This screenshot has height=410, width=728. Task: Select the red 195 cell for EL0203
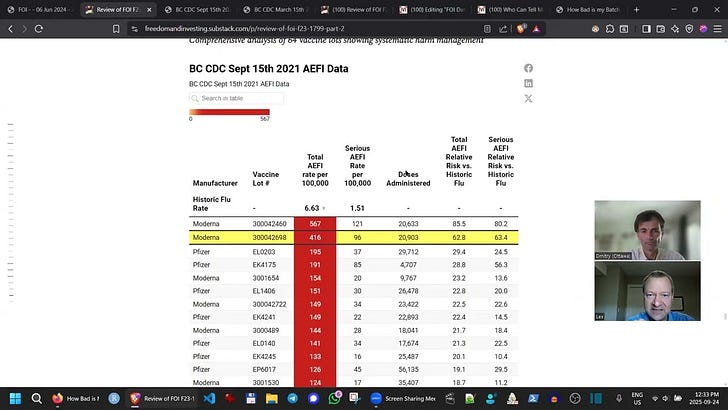tap(315, 252)
